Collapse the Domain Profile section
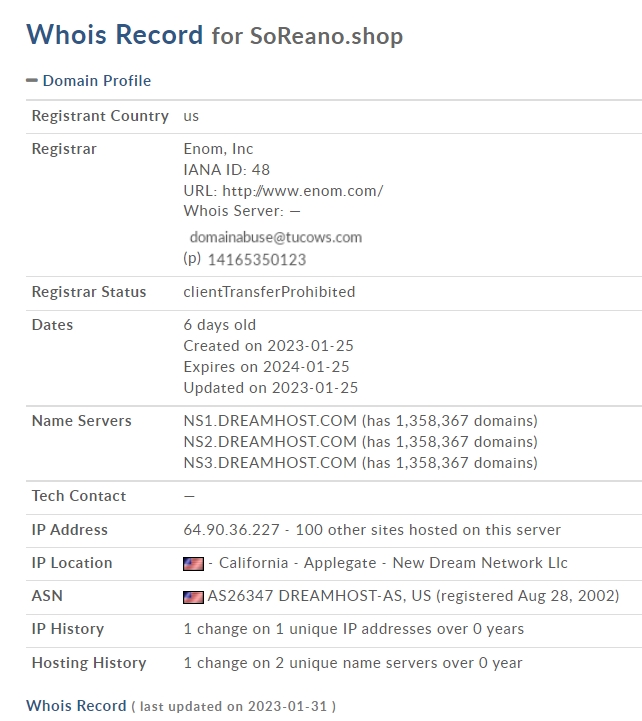 [x=89, y=80]
